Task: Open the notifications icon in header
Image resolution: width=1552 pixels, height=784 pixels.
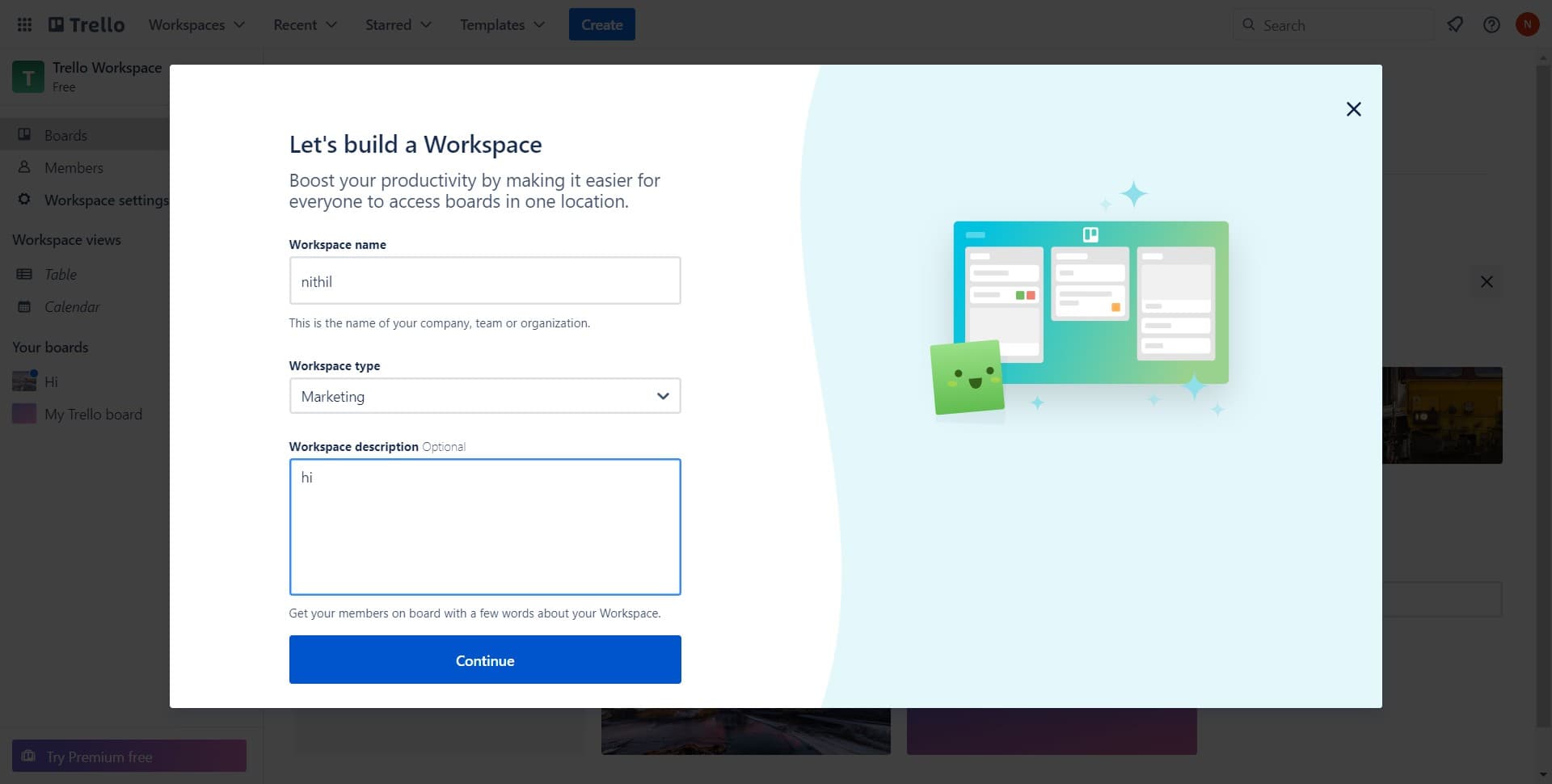Action: click(1455, 25)
